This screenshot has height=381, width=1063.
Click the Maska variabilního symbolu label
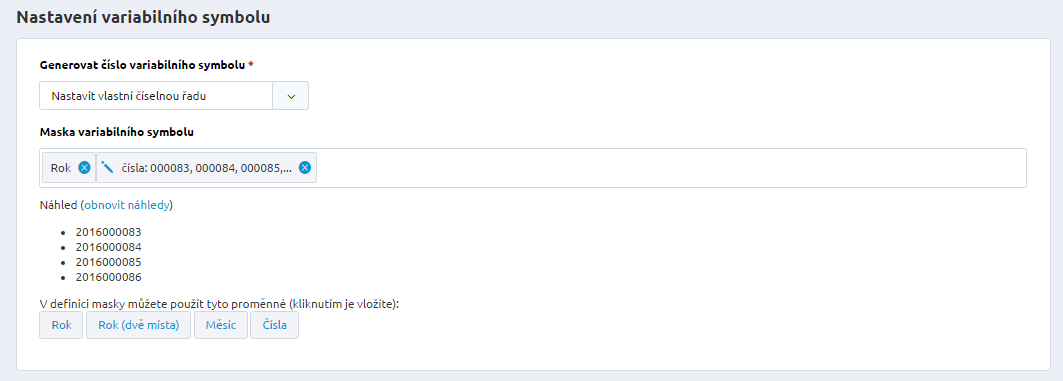coord(117,132)
